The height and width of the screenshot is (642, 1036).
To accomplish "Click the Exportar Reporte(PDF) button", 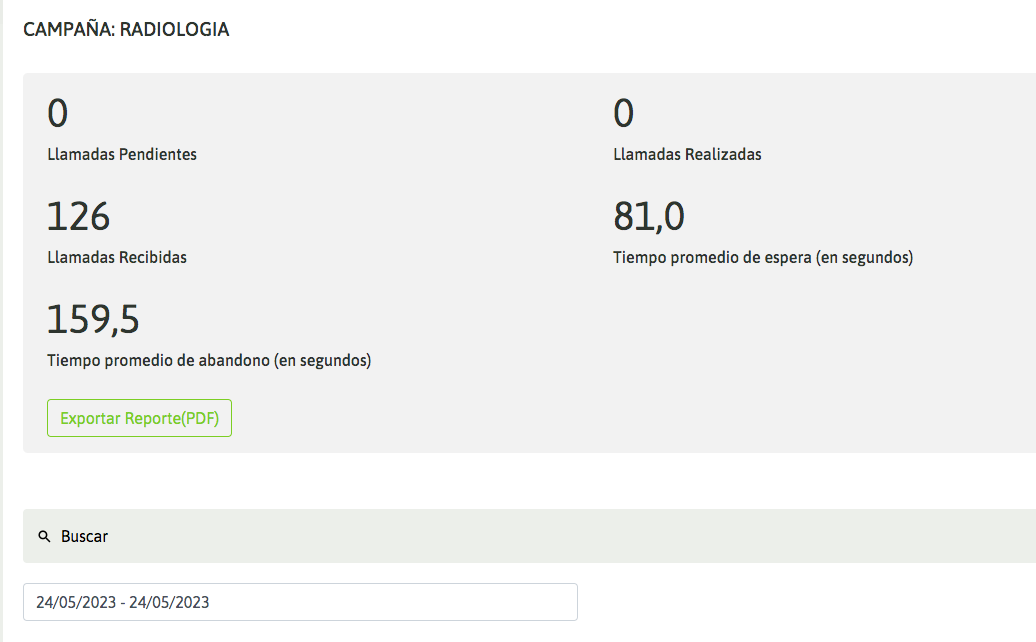I will (139, 418).
